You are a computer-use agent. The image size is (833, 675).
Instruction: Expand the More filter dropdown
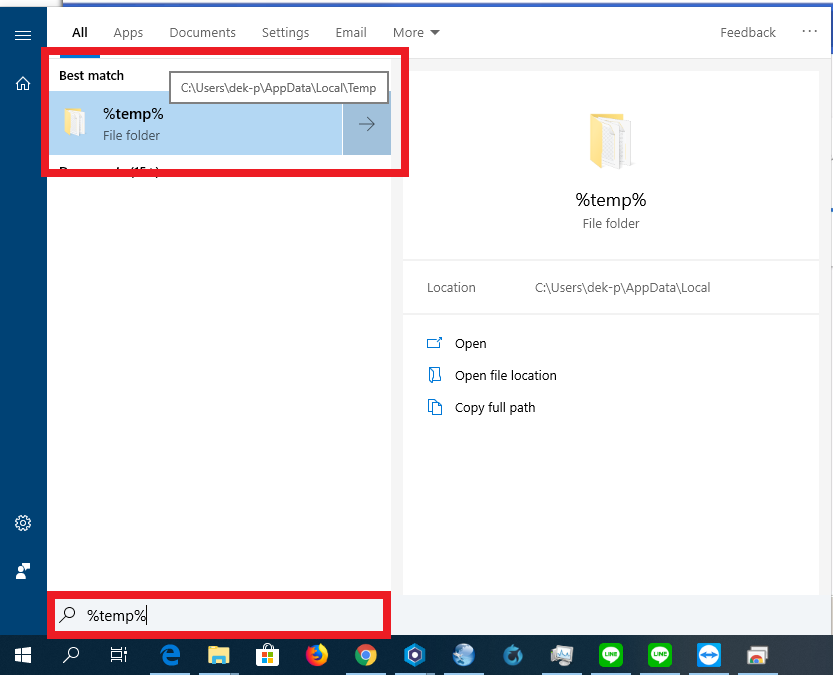coord(416,32)
